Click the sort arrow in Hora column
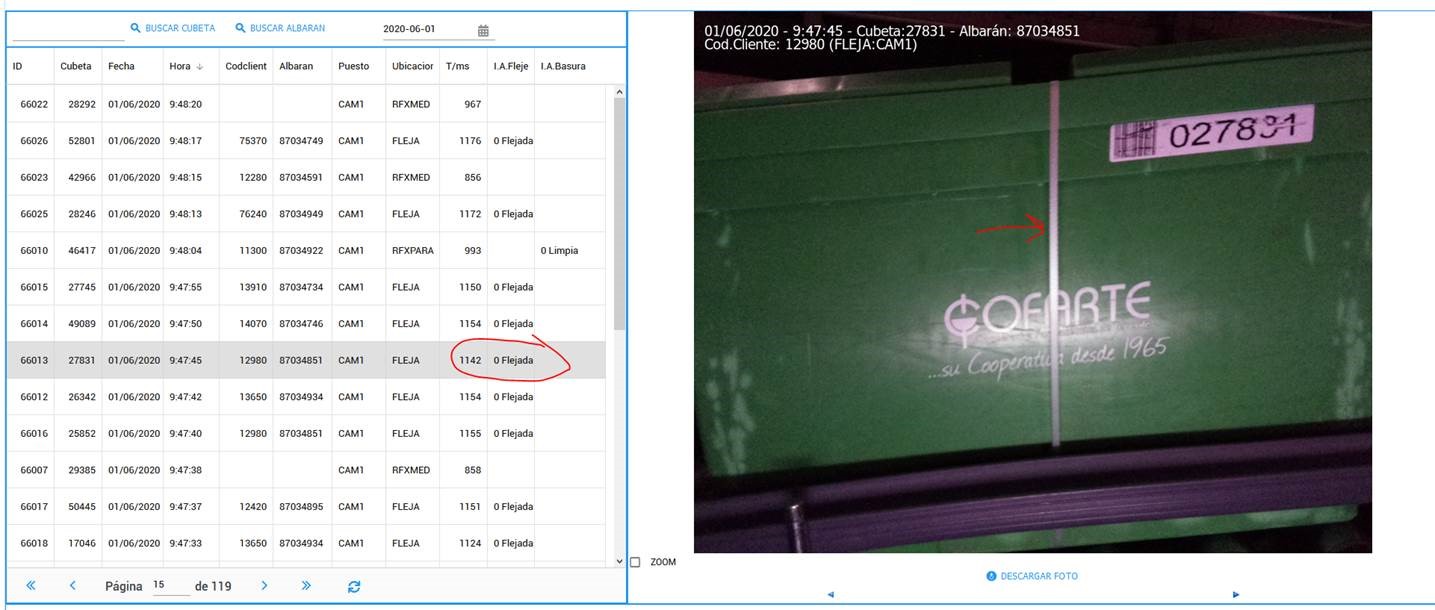This screenshot has width=1435, height=610. (x=200, y=67)
